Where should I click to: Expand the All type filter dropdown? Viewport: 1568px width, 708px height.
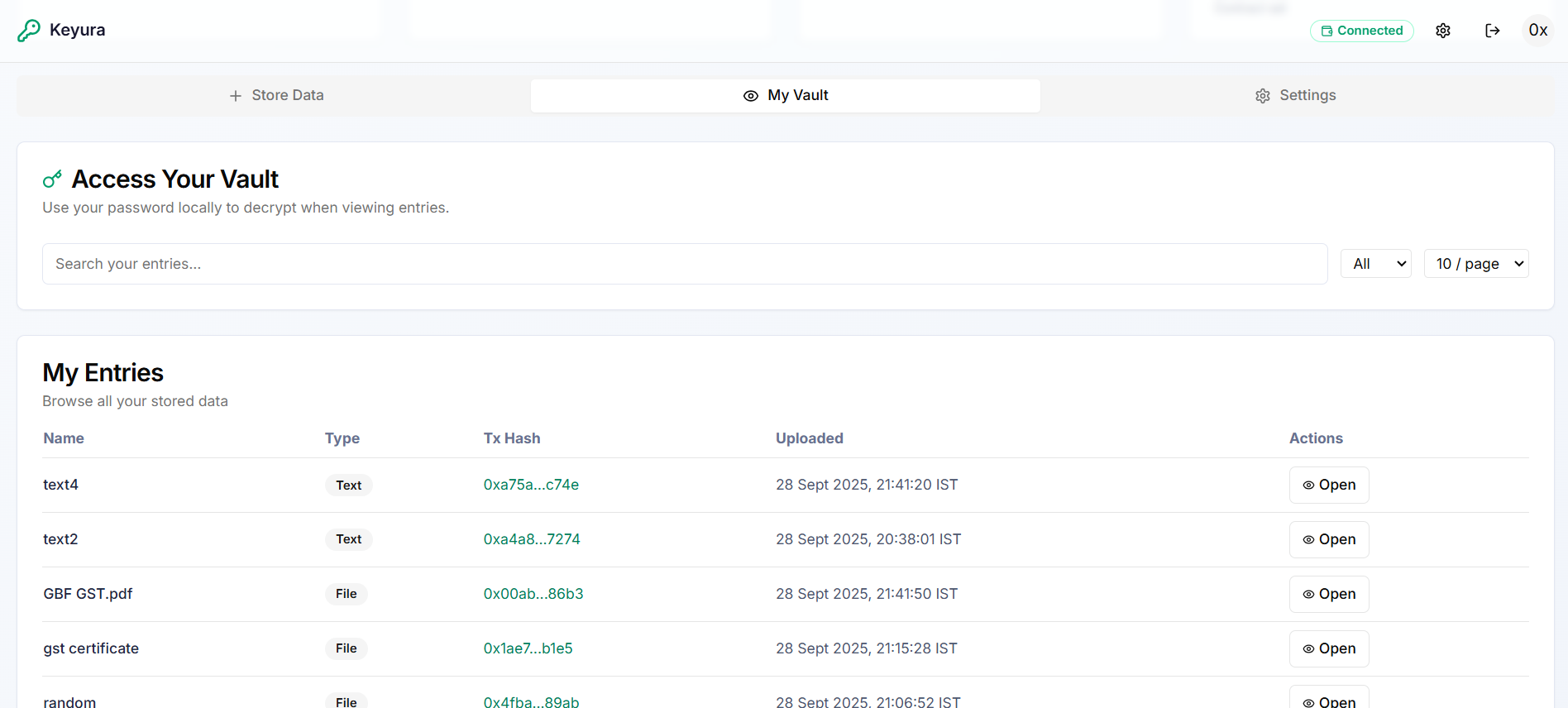[1376, 264]
